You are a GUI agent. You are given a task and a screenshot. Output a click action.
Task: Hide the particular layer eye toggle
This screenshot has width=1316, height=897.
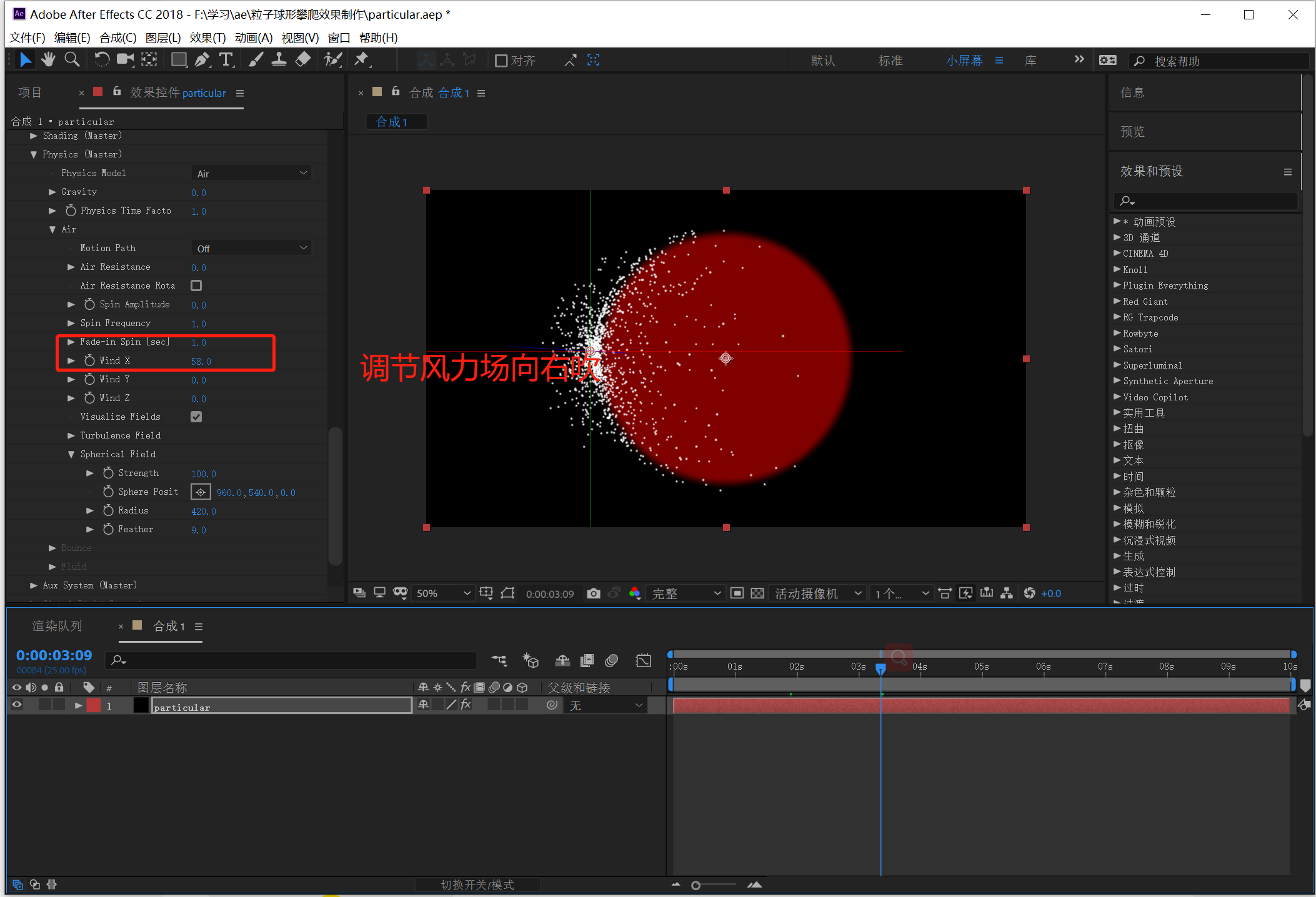pyautogui.click(x=17, y=705)
